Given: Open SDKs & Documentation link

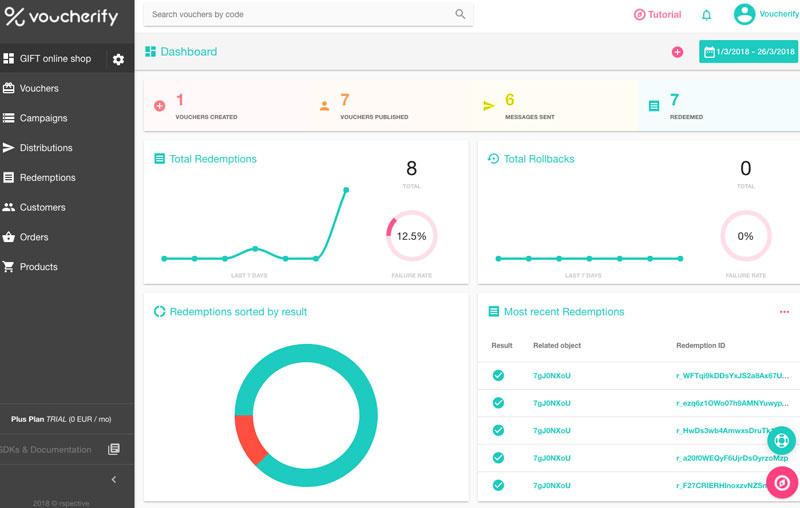Looking at the screenshot, I should pyautogui.click(x=46, y=449).
